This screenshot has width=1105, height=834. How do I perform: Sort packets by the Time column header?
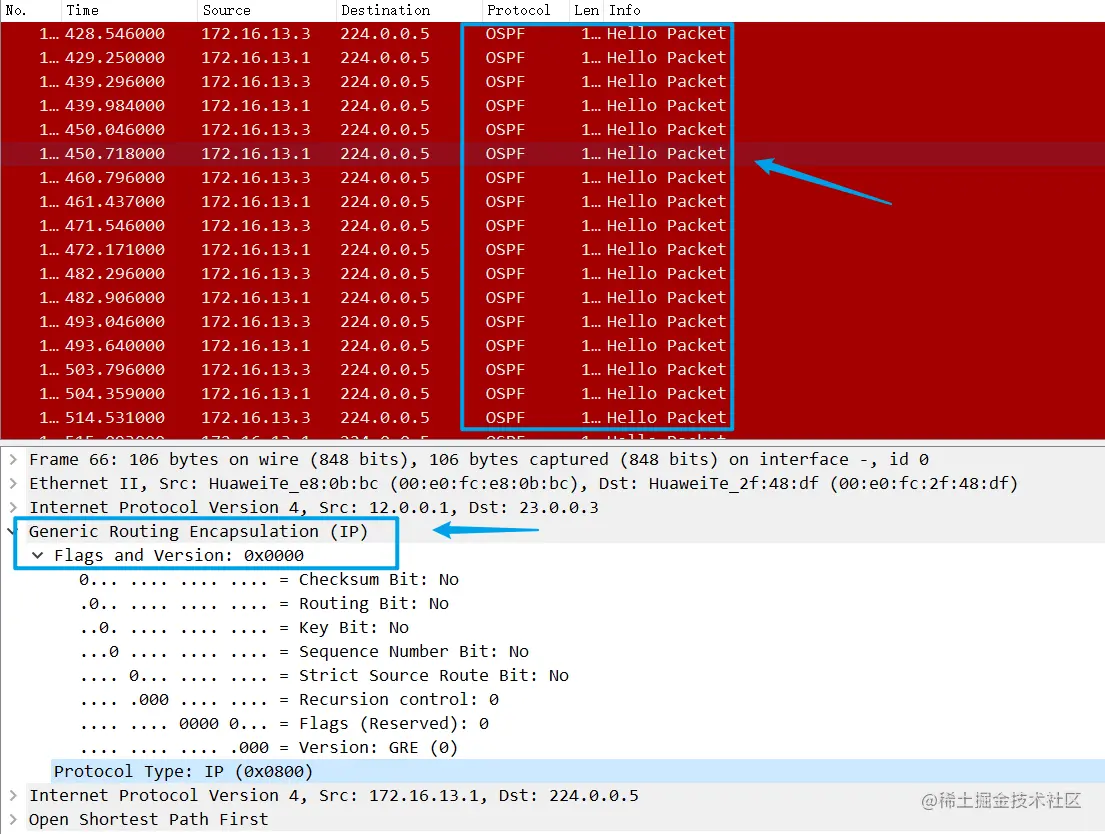click(128, 11)
